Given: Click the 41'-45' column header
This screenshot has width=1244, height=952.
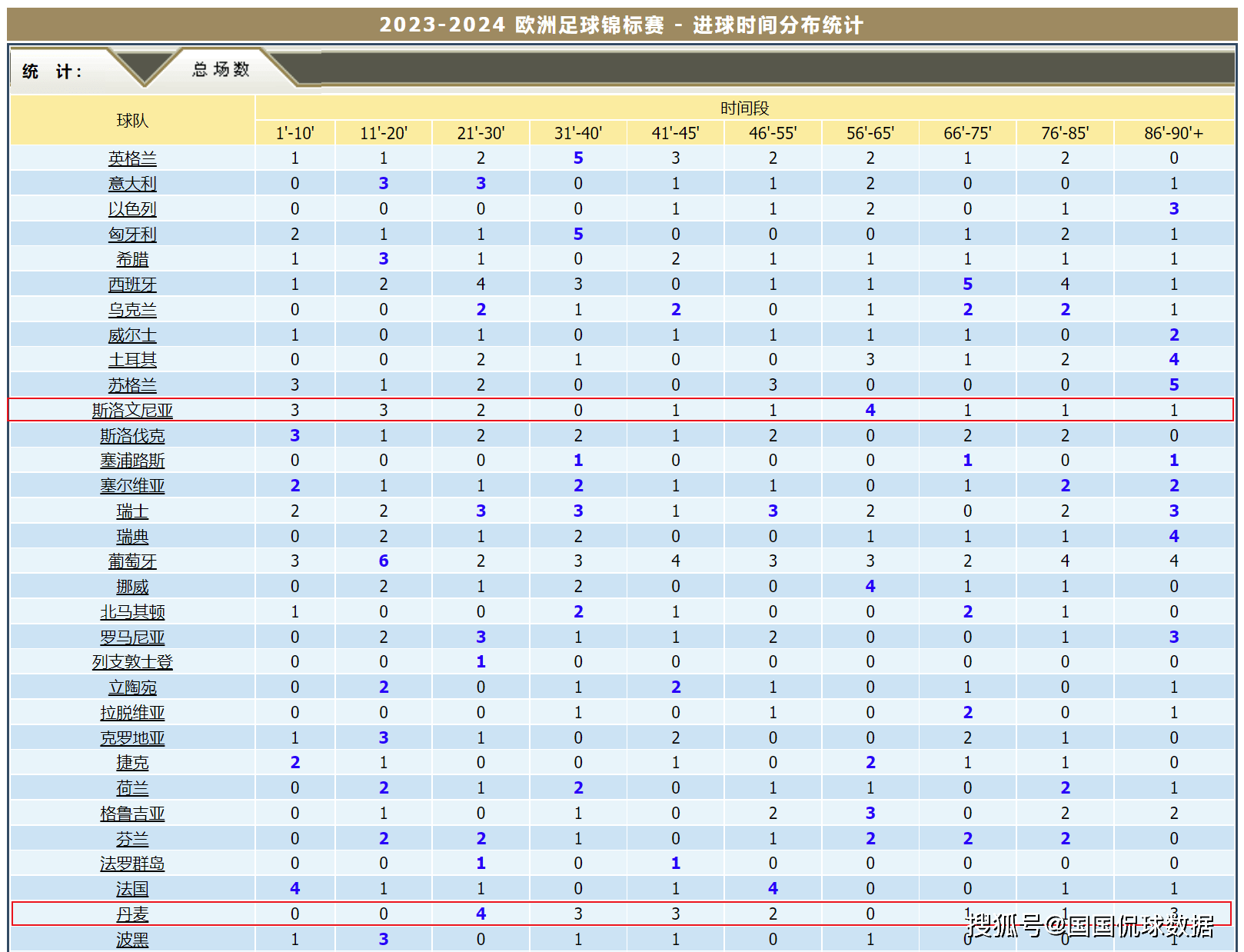Looking at the screenshot, I should pos(676,133).
